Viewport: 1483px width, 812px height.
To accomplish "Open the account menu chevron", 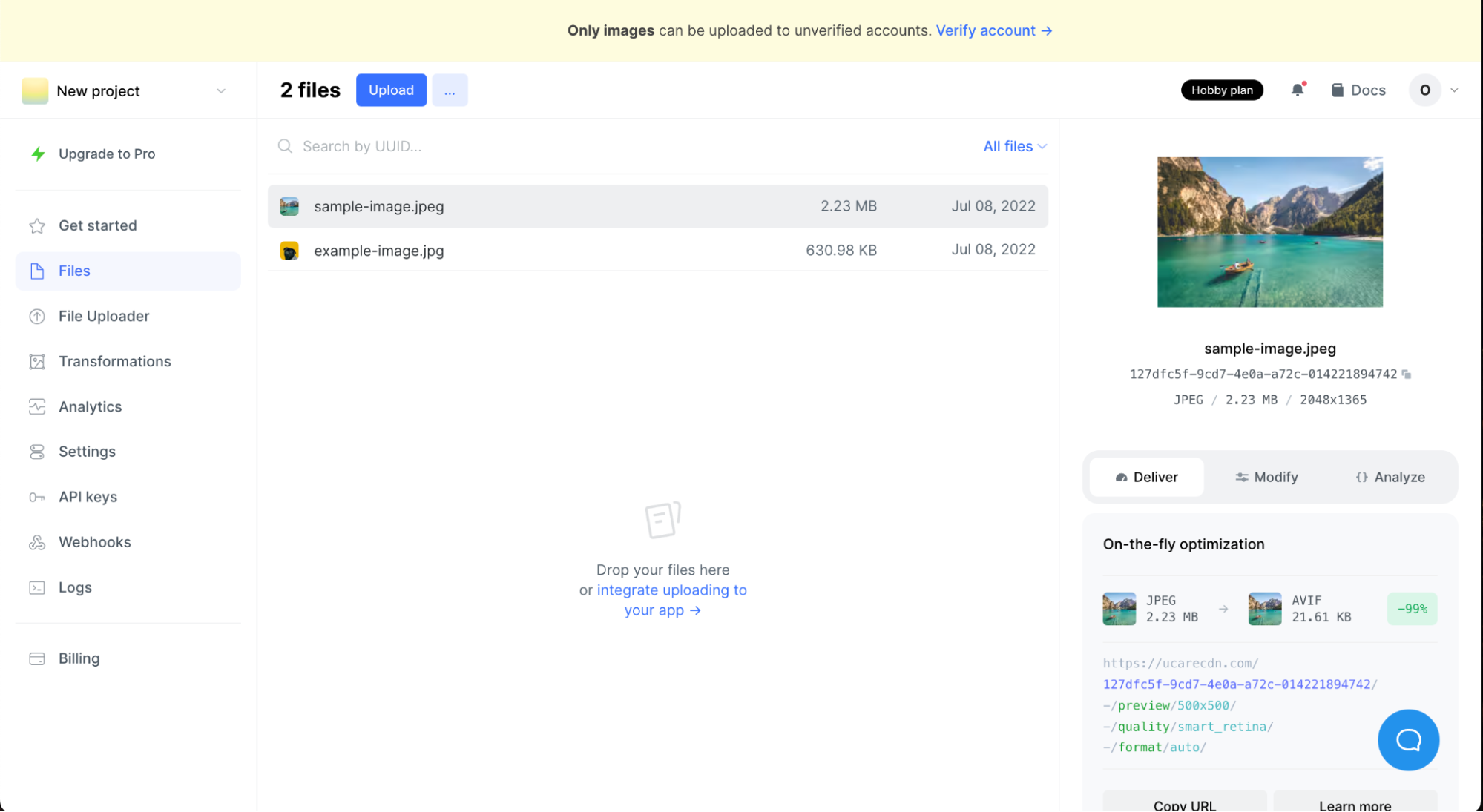I will coord(1453,90).
